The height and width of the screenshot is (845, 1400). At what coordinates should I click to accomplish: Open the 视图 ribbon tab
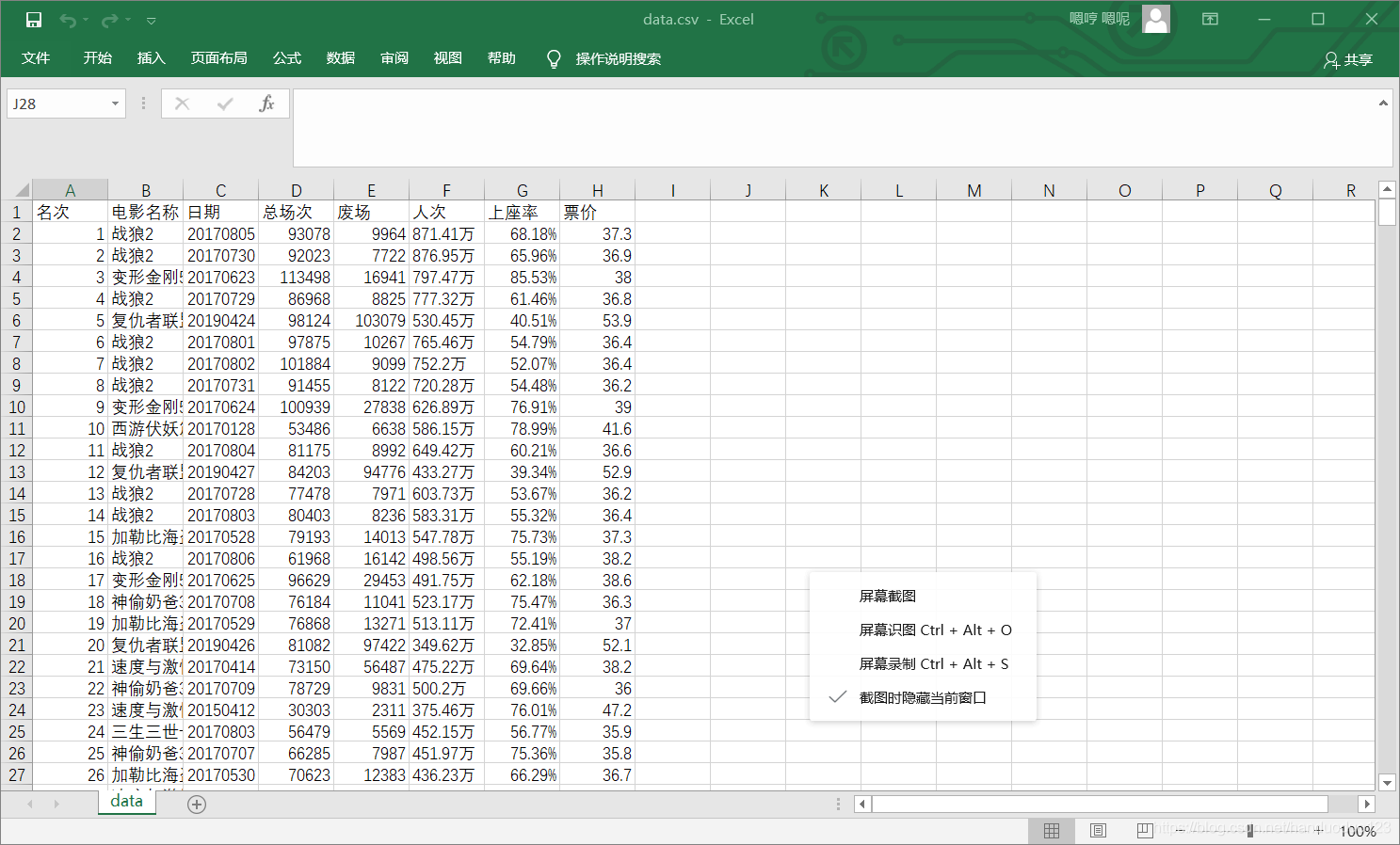pos(448,58)
